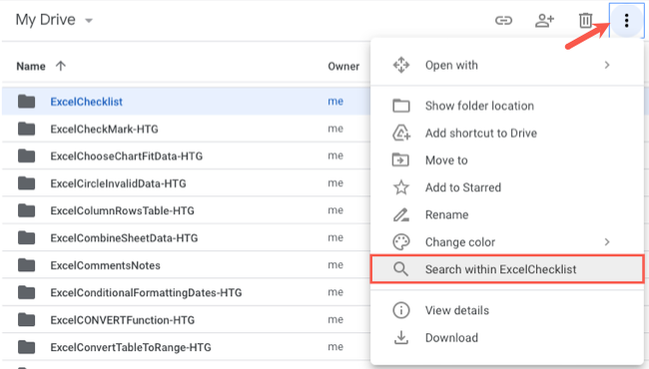Select the ExcelCommentsNotes folder

pos(105,265)
